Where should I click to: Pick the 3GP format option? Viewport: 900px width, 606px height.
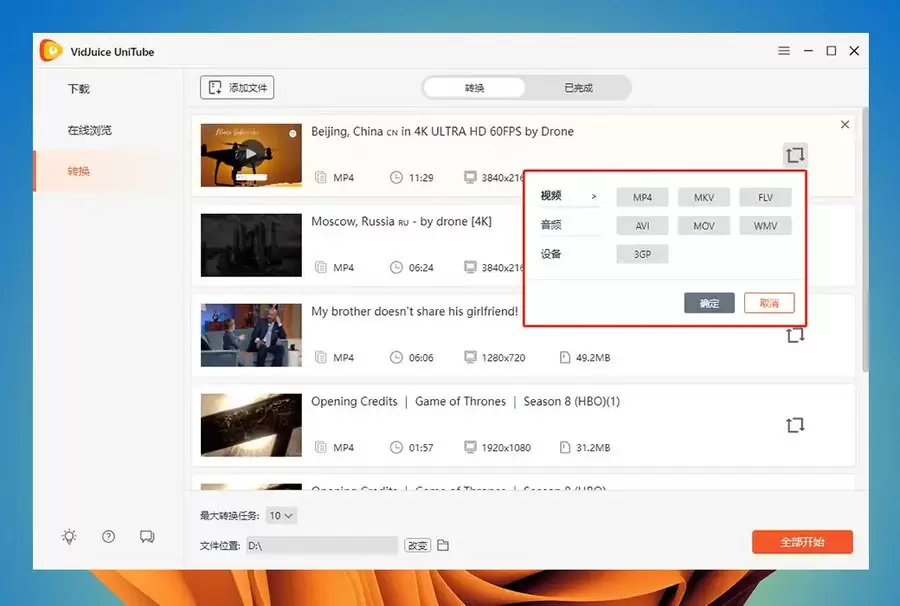(642, 254)
